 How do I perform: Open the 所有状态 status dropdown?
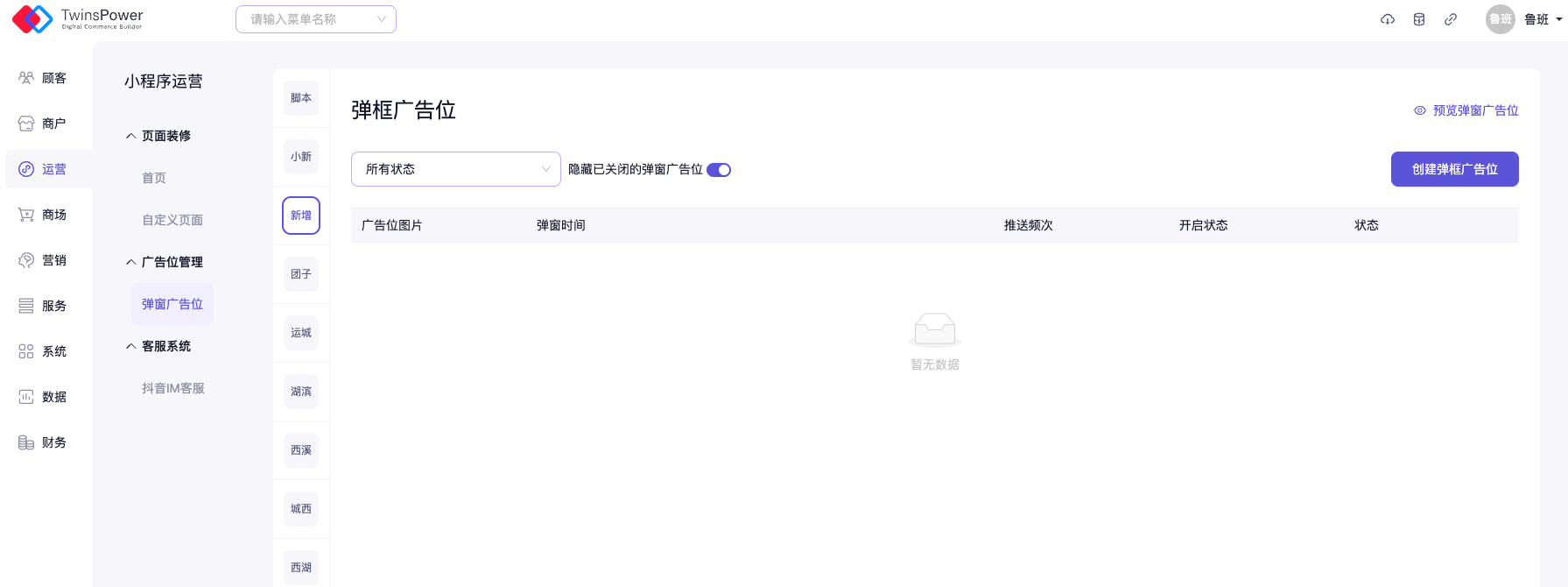coord(455,169)
